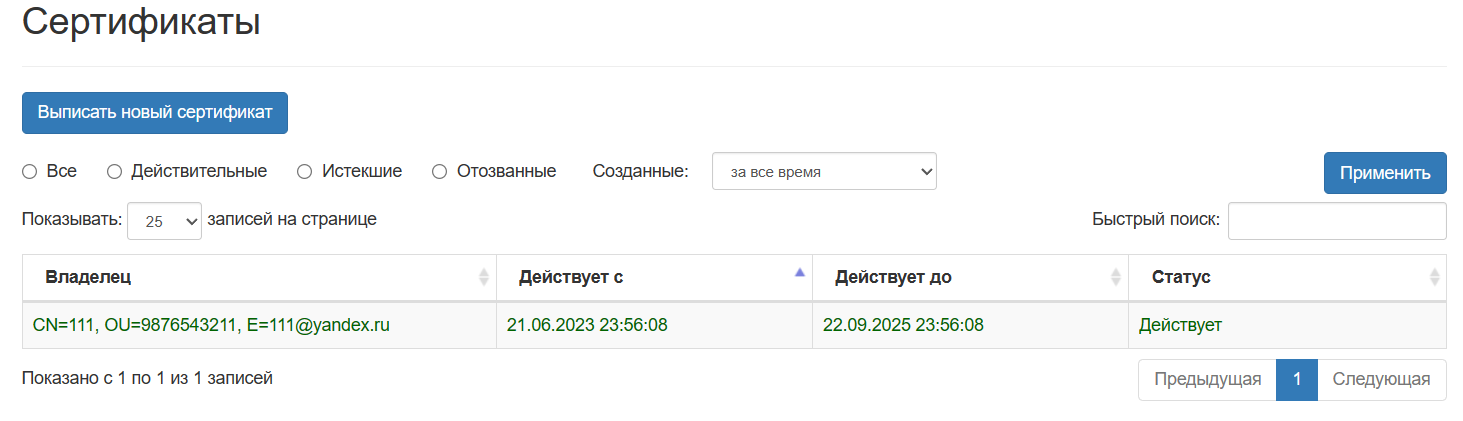Focus the Быстрый поиск input field
The image size is (1463, 421).
1336,221
